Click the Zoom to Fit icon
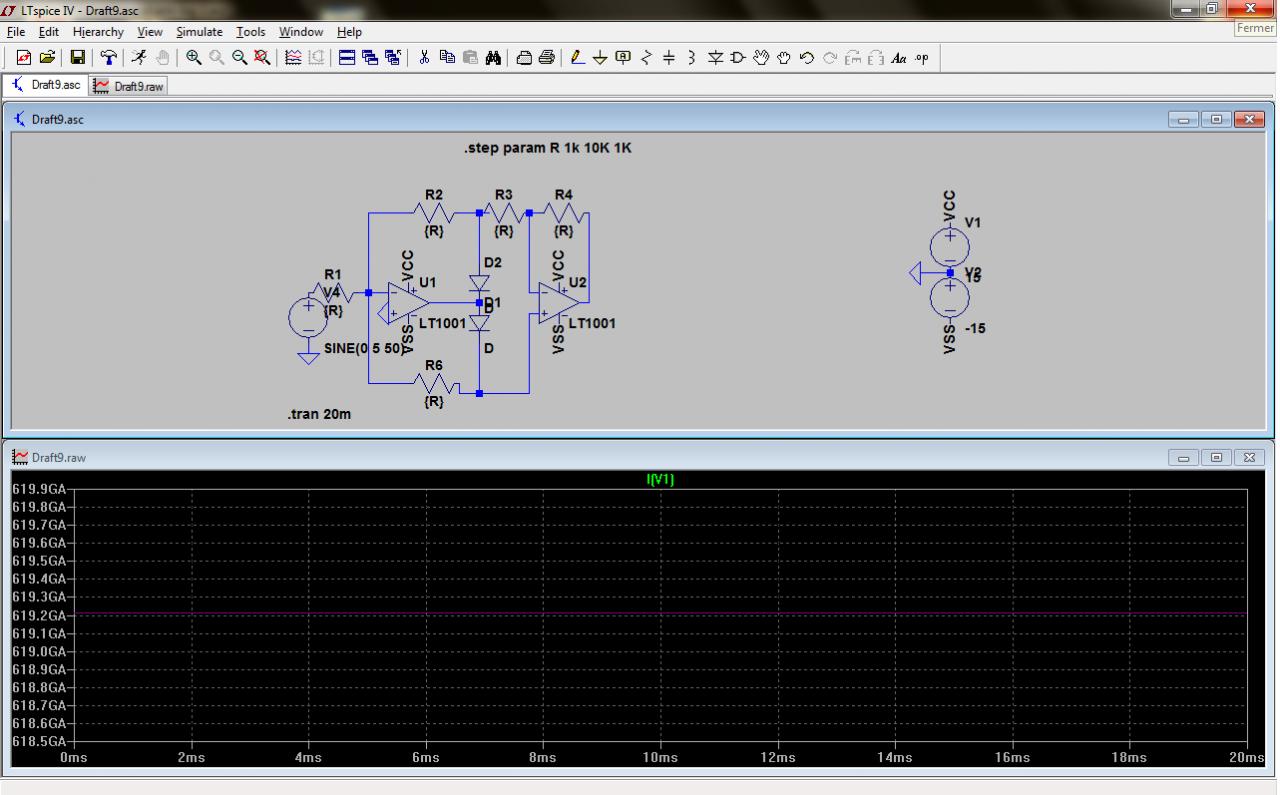The height and width of the screenshot is (795, 1280). 262,59
